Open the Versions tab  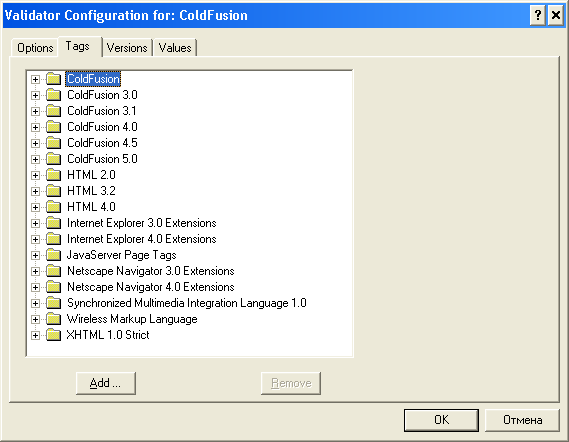coord(127,48)
